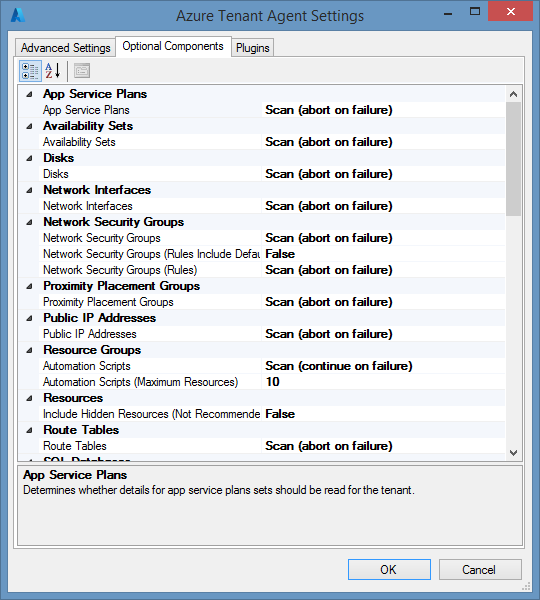This screenshot has height=600, width=540.
Task: Click the Route Tables value field
Action: (383, 446)
